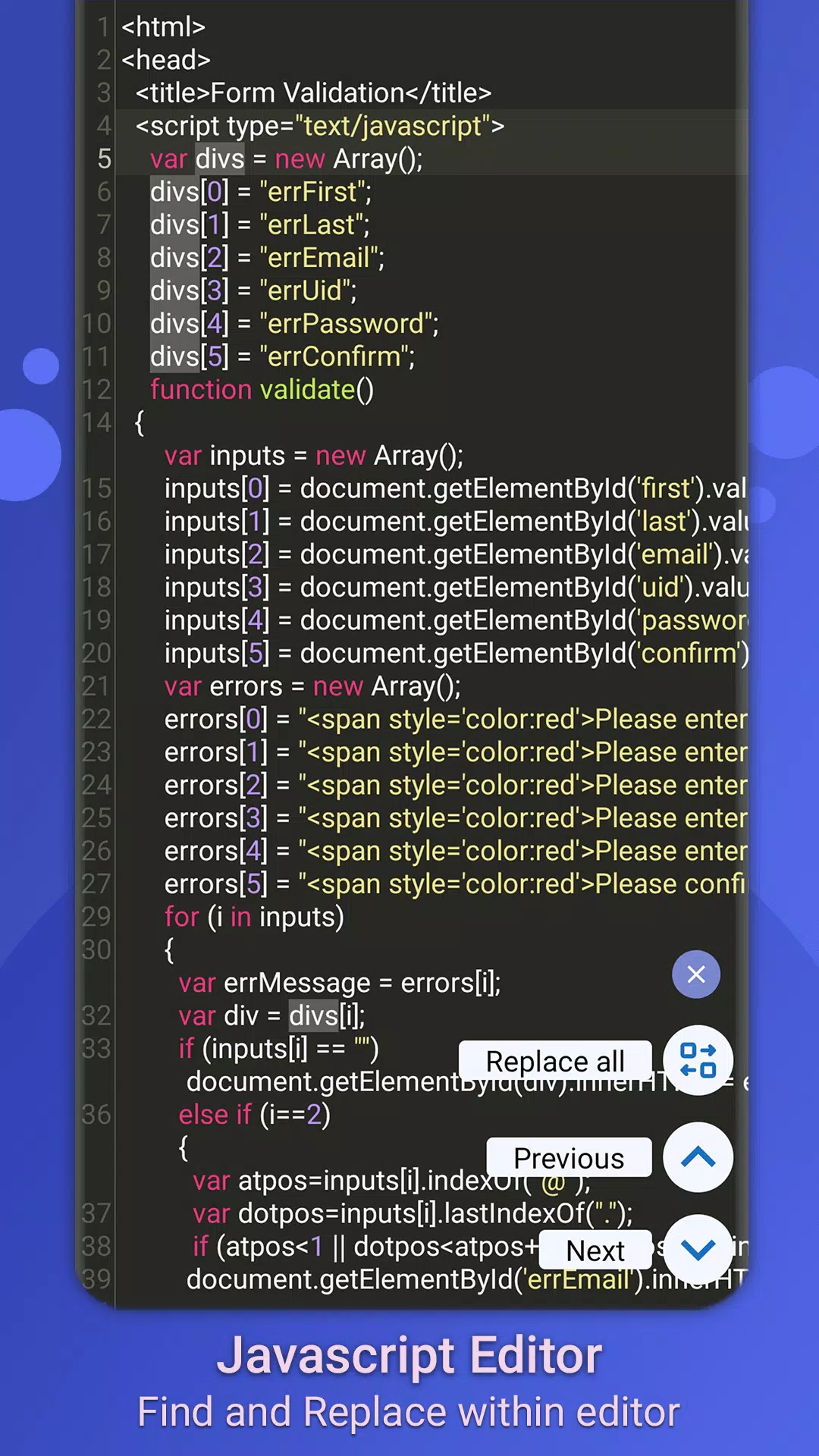This screenshot has height=1456, width=819.
Task: Tap the Next match down-chevron icon
Action: pos(698,1249)
